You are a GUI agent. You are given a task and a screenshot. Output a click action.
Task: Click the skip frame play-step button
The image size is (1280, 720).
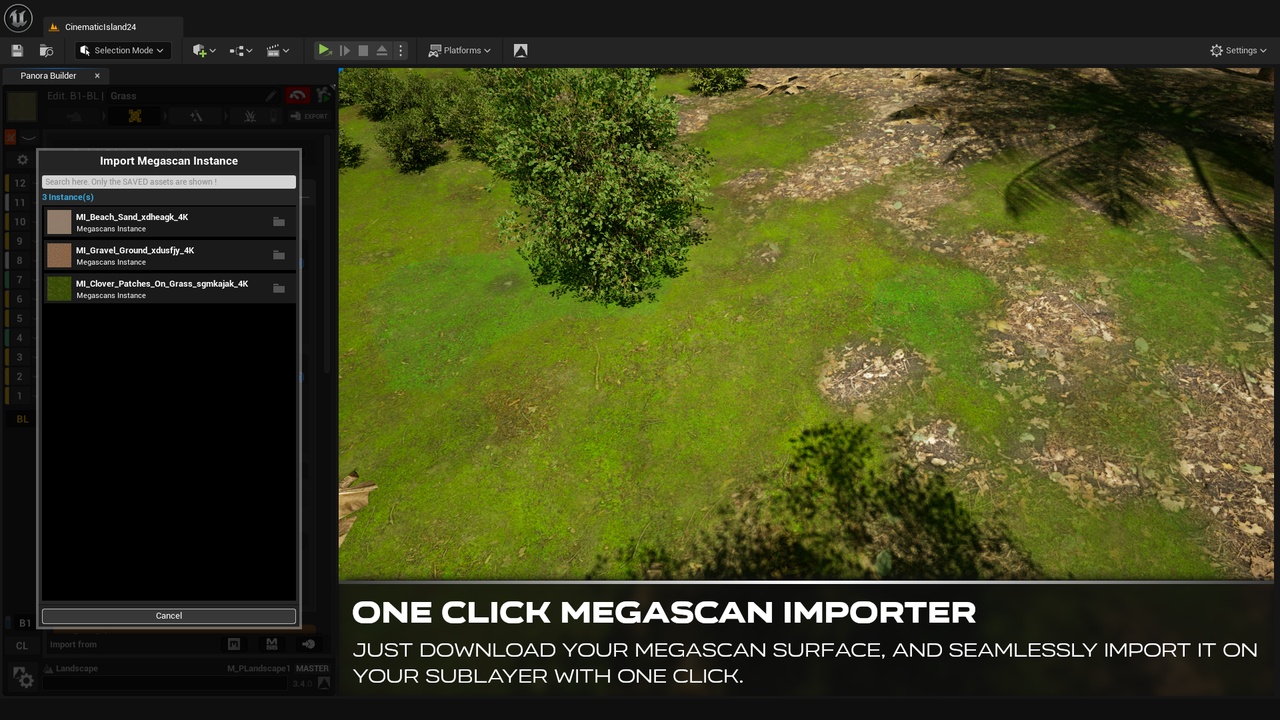[345, 50]
